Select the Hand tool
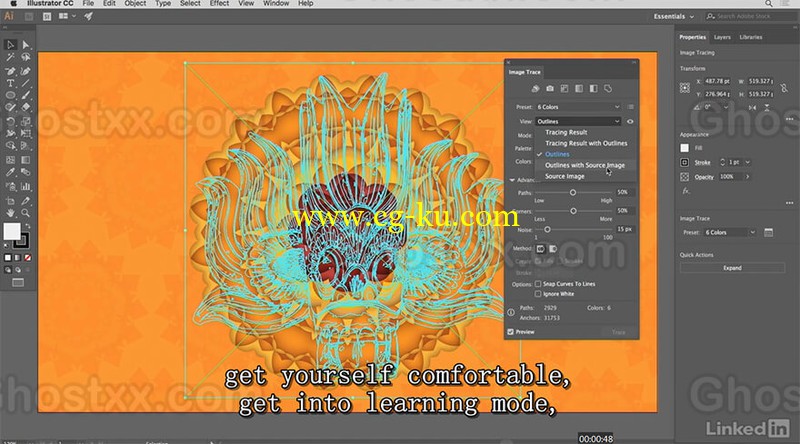The height and width of the screenshot is (444, 800). point(10,213)
